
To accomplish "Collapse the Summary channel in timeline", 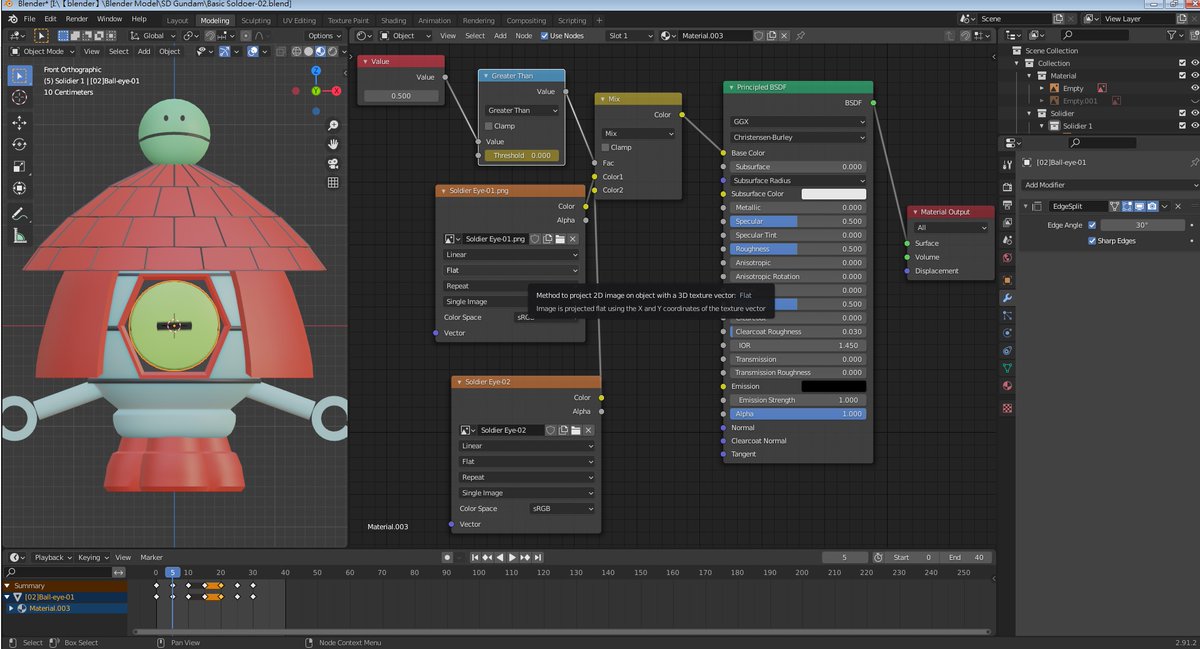I will coord(8,585).
